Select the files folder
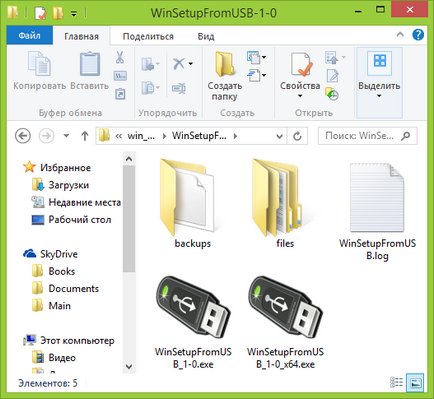The image size is (434, 399). pyautogui.click(x=285, y=203)
